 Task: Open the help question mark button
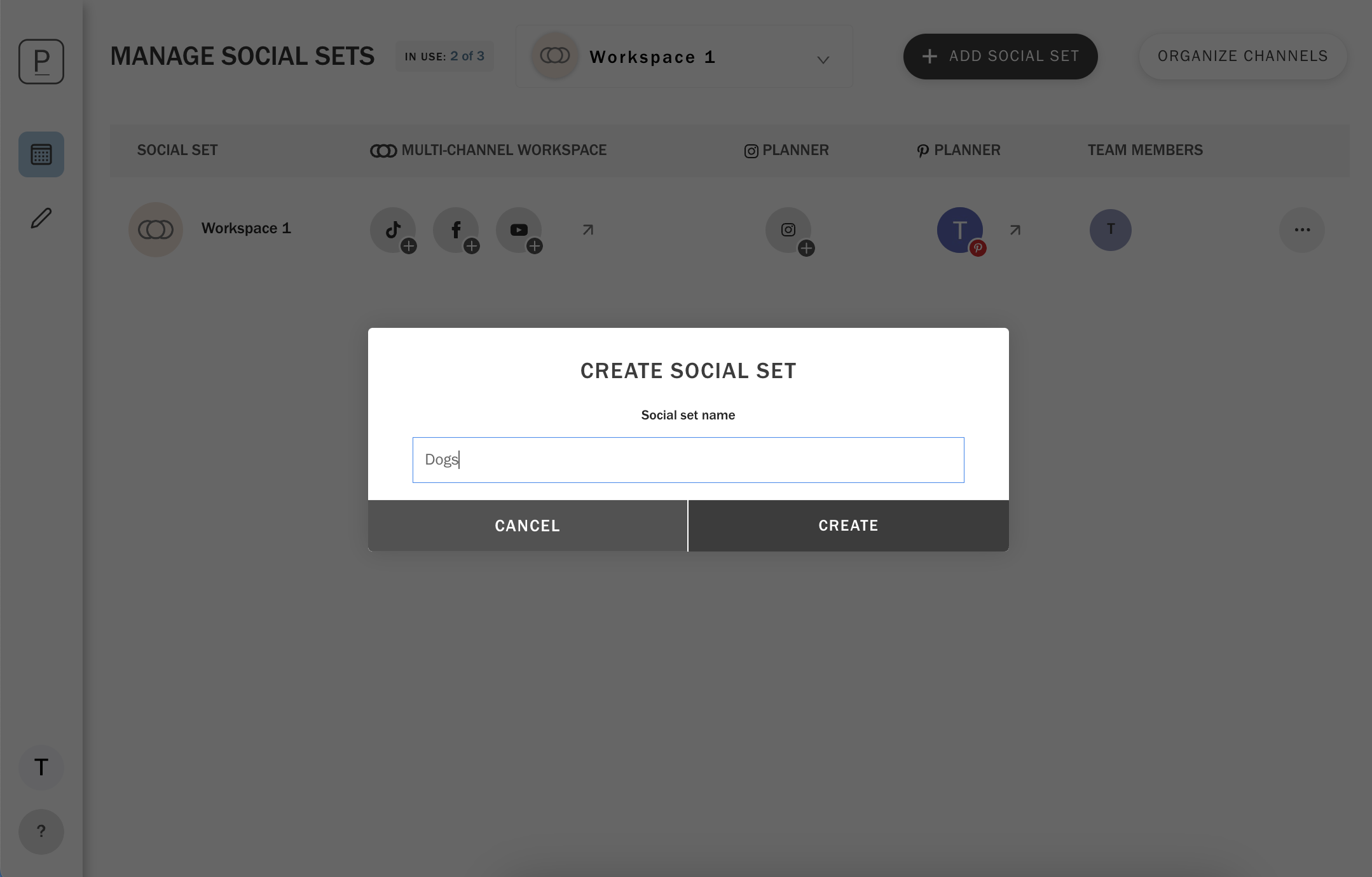coord(41,831)
